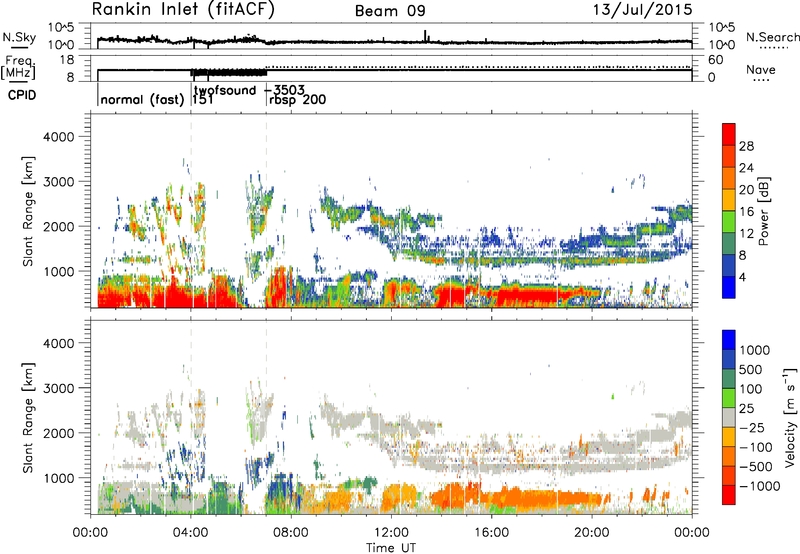The width and height of the screenshot is (800, 554).
Task: Click the "2000" tick of the velocity panel
Action: pyautogui.click(x=59, y=433)
